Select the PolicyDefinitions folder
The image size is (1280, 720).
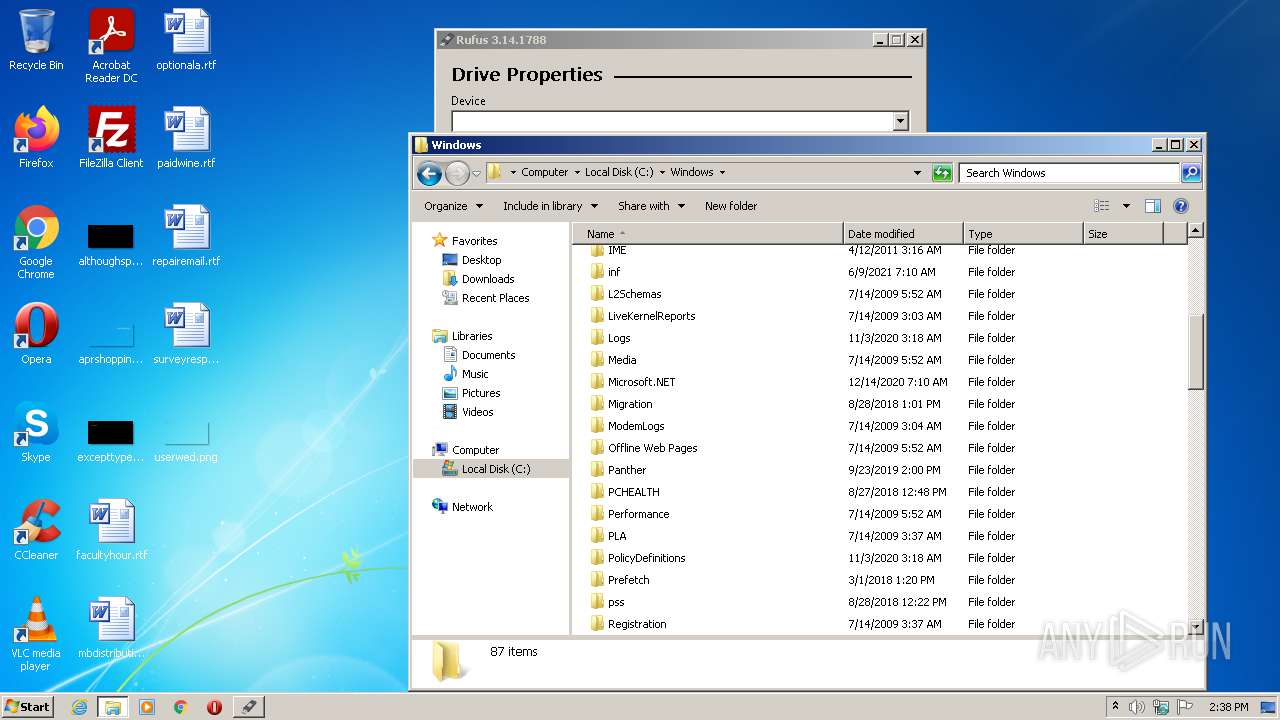coord(646,558)
